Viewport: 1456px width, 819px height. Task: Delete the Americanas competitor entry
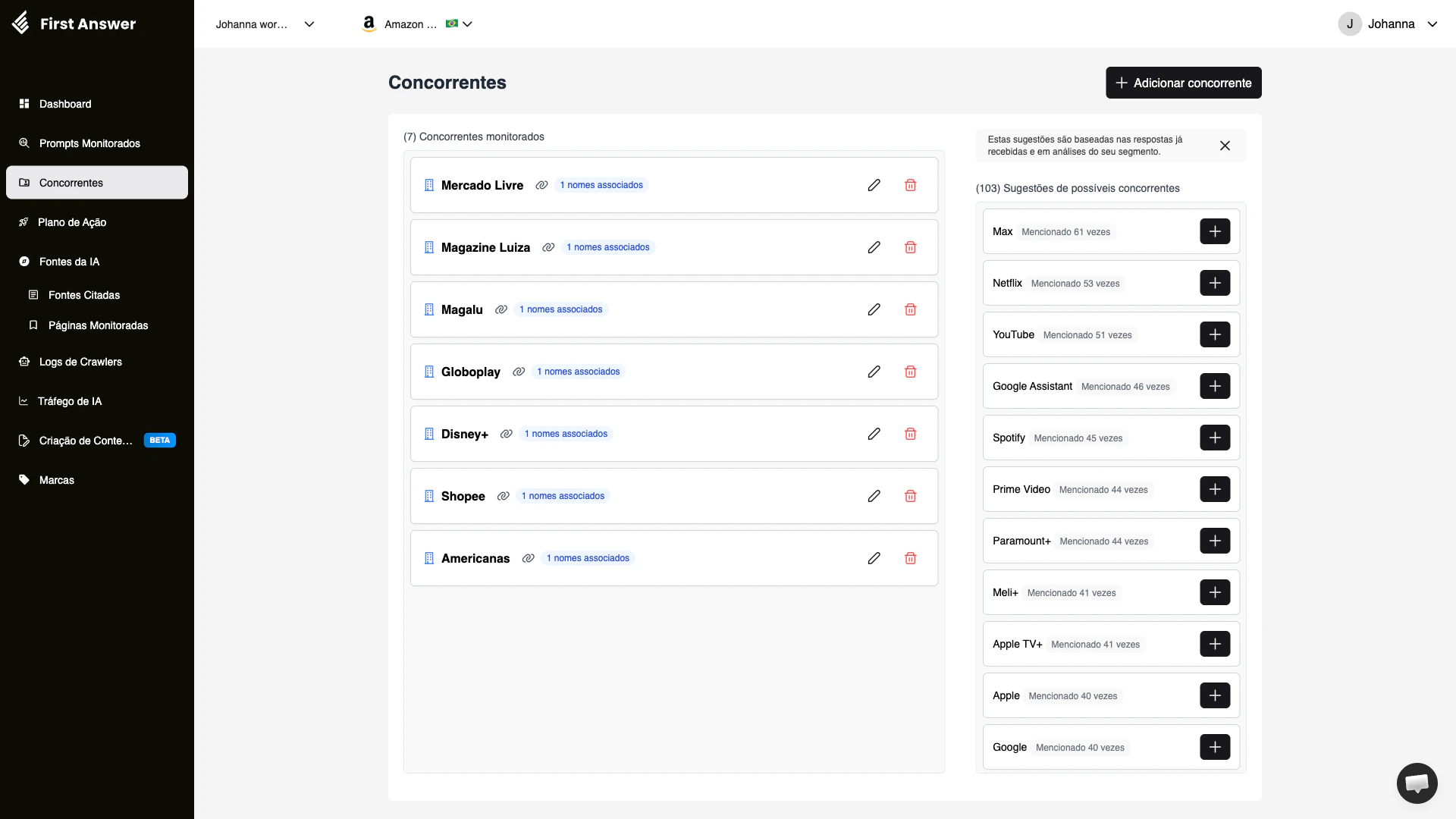(x=910, y=558)
